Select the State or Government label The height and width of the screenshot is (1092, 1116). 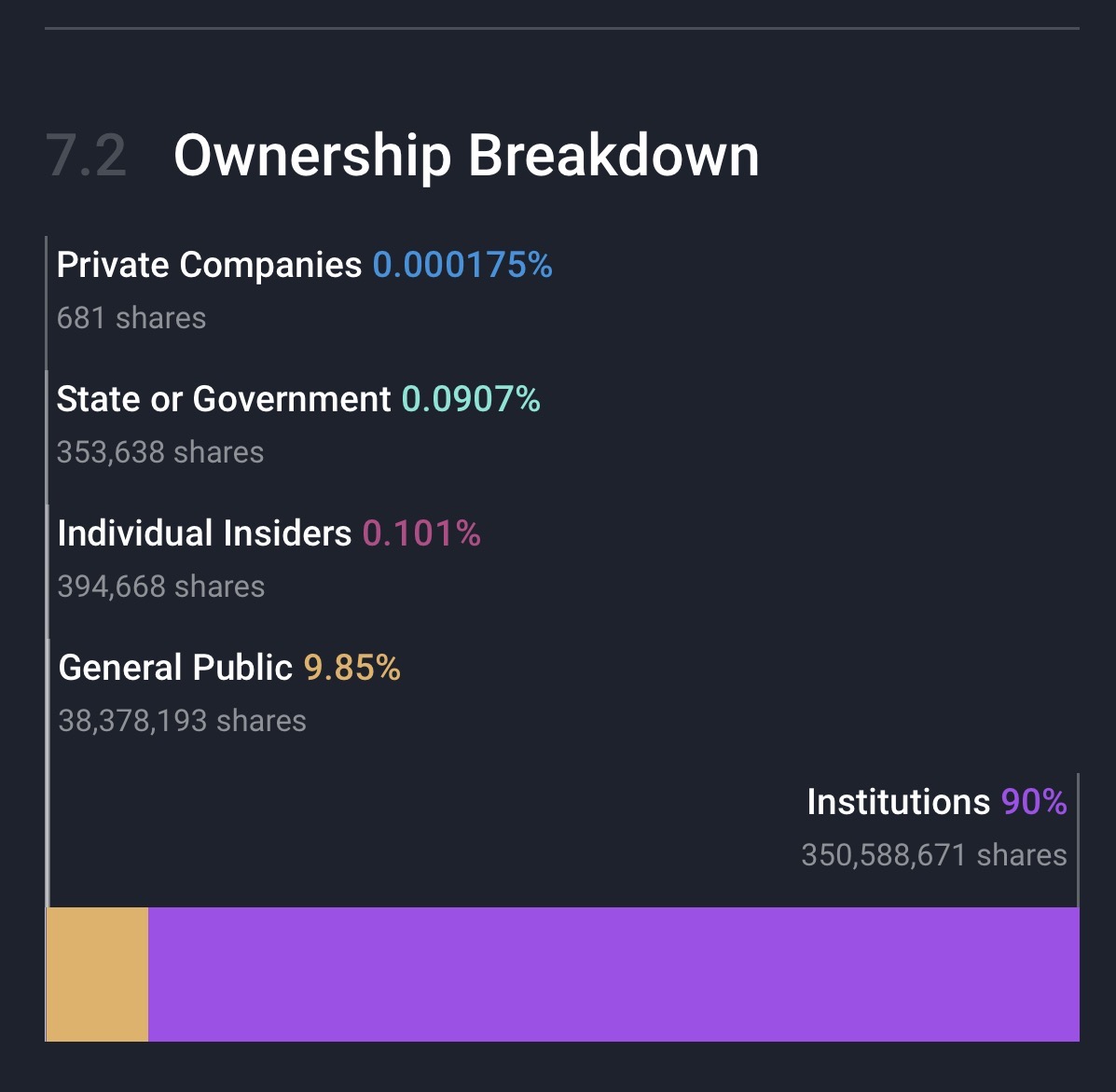[224, 400]
